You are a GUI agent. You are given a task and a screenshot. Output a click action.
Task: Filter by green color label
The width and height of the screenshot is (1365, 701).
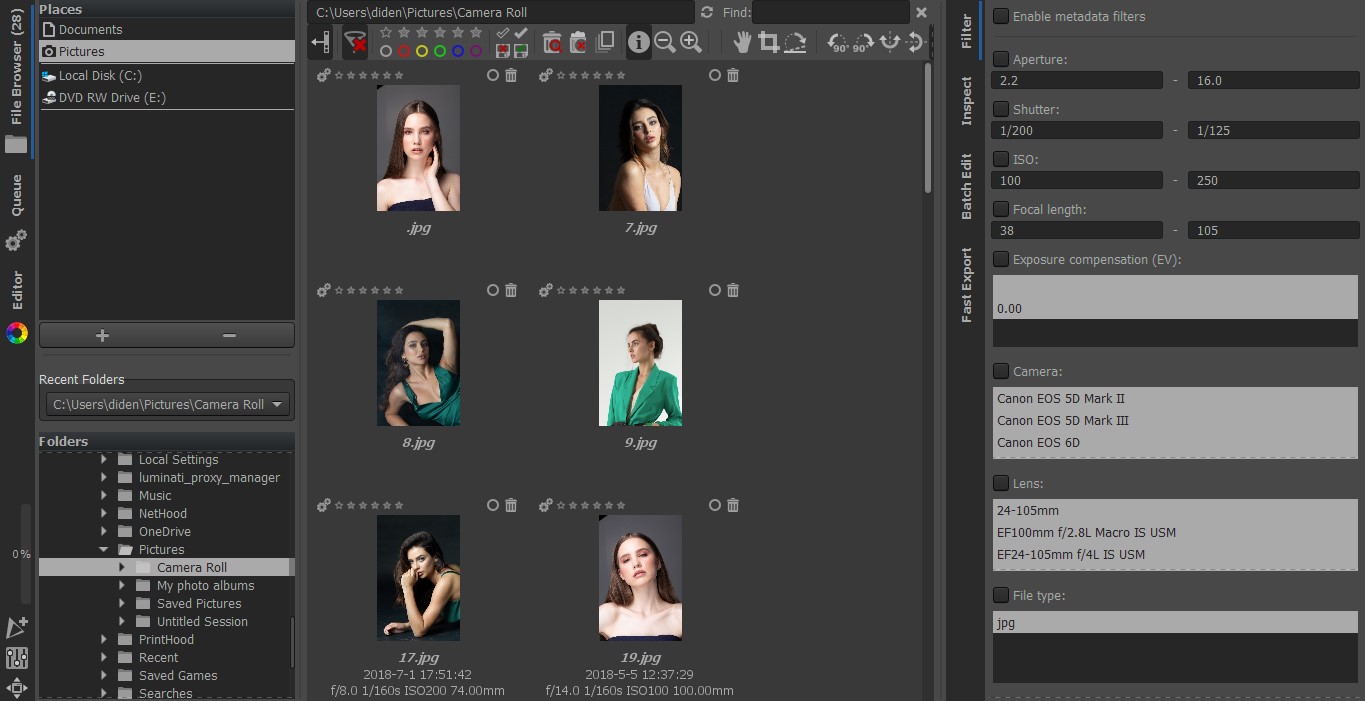tap(440, 51)
